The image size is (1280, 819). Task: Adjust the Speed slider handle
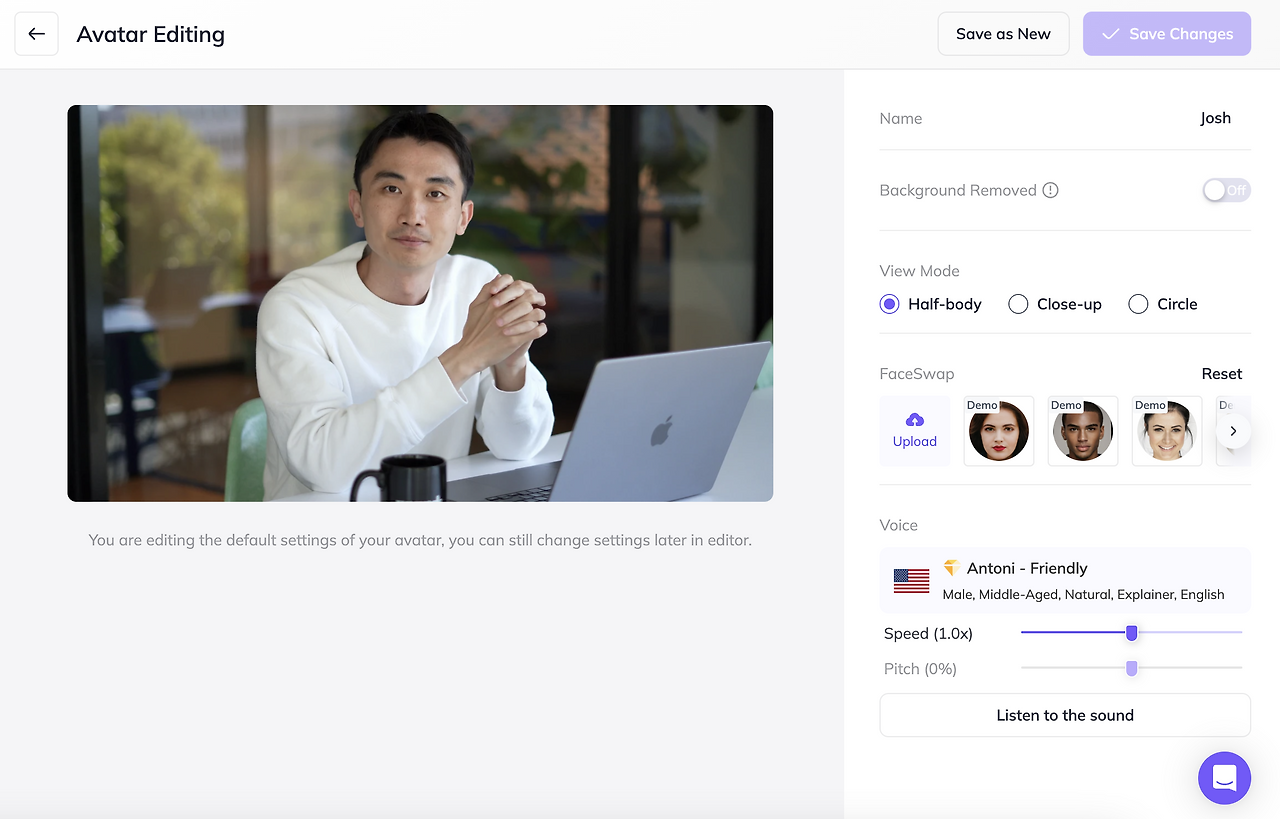(x=1132, y=632)
